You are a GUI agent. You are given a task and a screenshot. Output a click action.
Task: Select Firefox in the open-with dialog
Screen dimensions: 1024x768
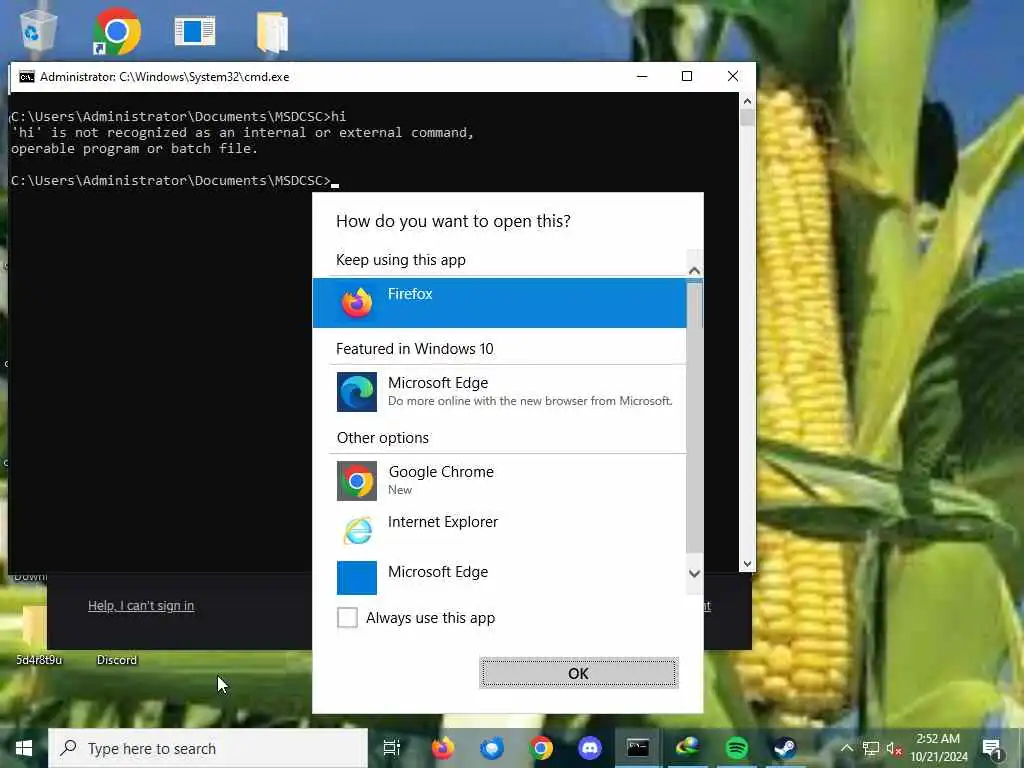point(499,302)
